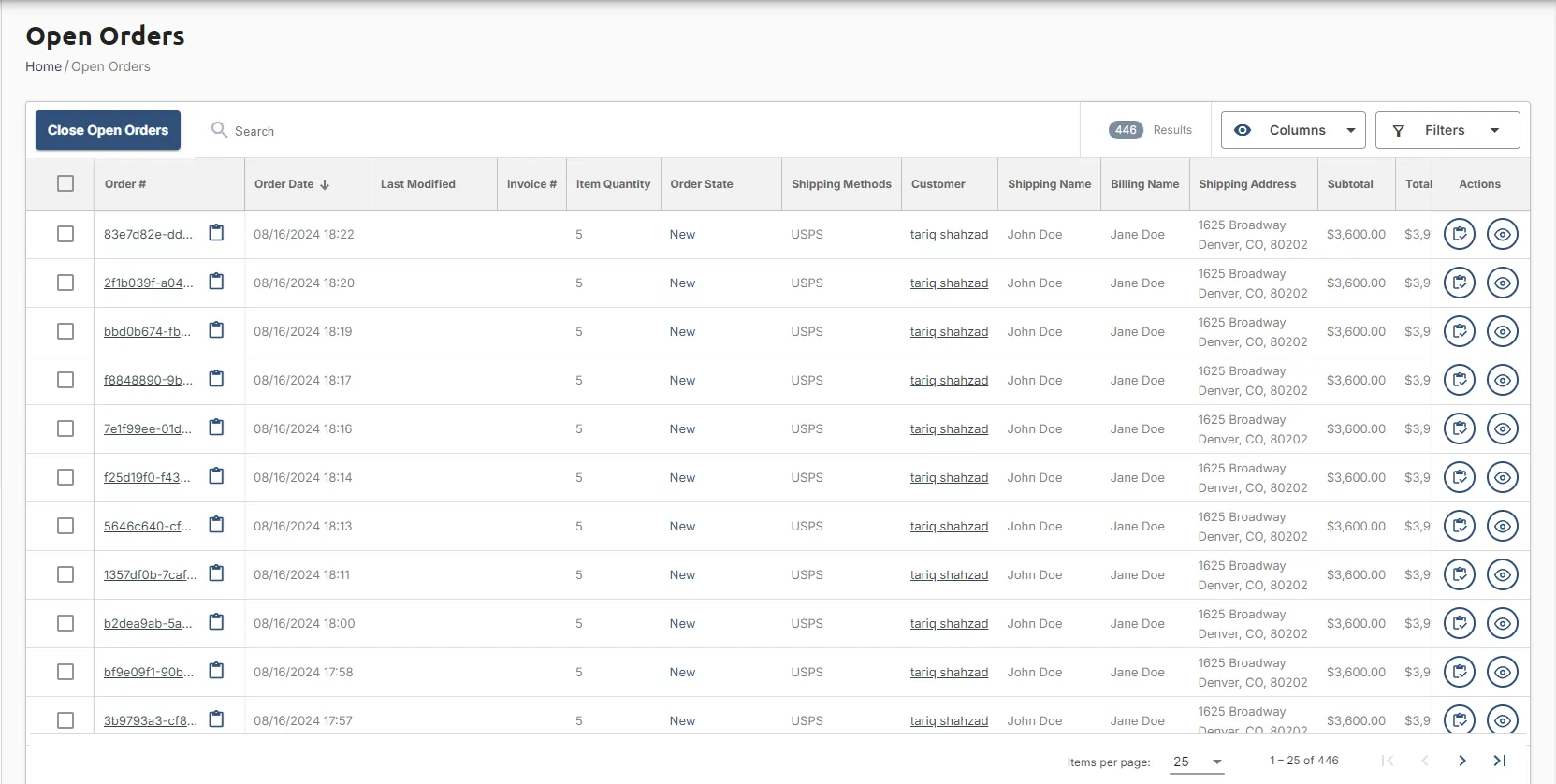Copy order ID bbd0b674-fb clipboard icon
This screenshot has width=1556, height=784.
[216, 330]
